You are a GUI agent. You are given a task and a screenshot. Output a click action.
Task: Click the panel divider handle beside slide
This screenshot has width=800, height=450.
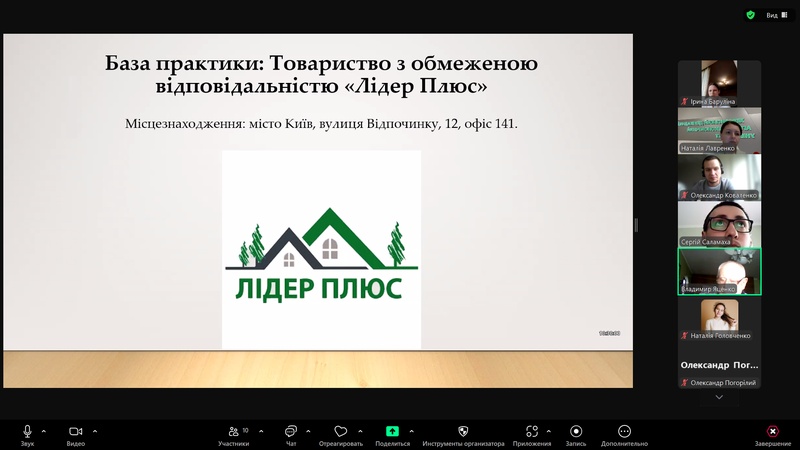(x=636, y=225)
